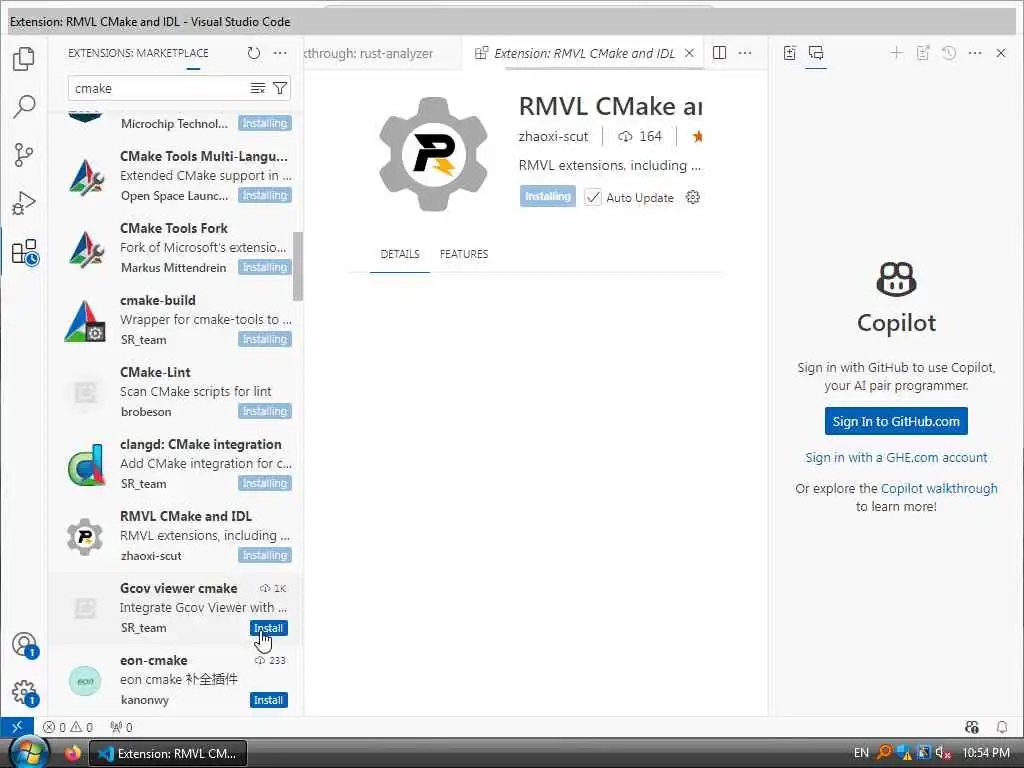This screenshot has width=1024, height=768.
Task: Open chat in editor icon
Action: coord(923,53)
